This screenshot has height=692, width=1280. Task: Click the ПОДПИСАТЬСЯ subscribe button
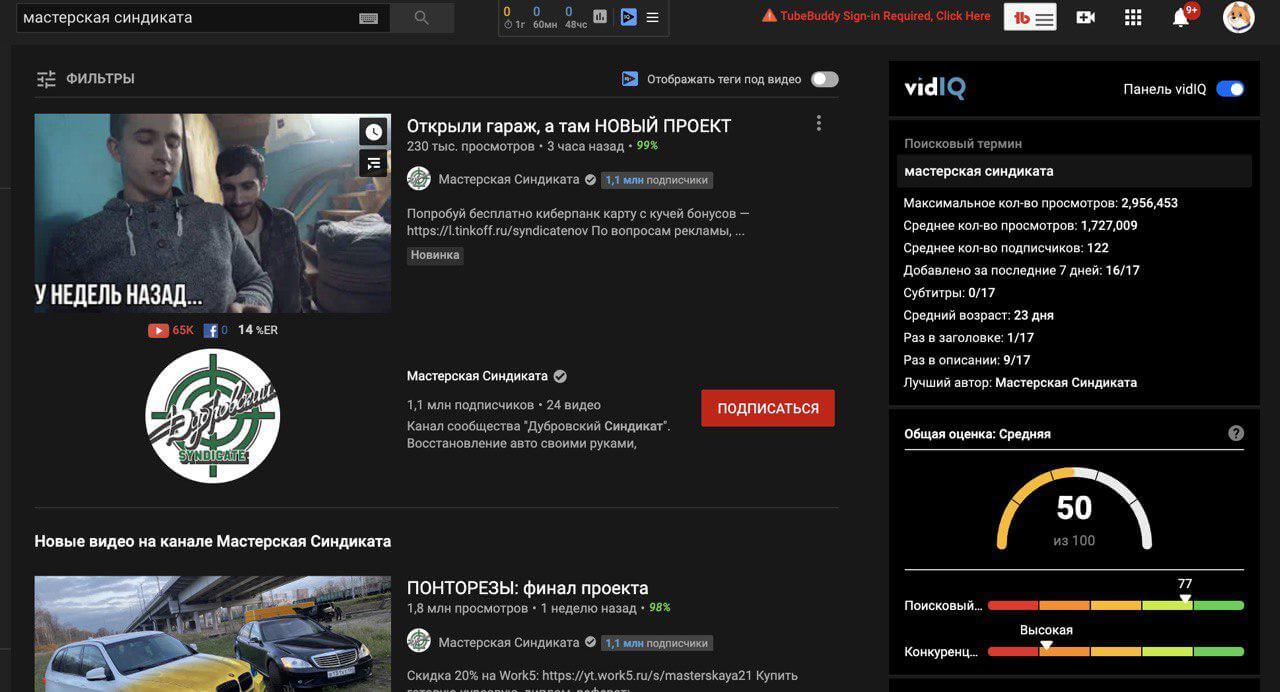click(768, 408)
